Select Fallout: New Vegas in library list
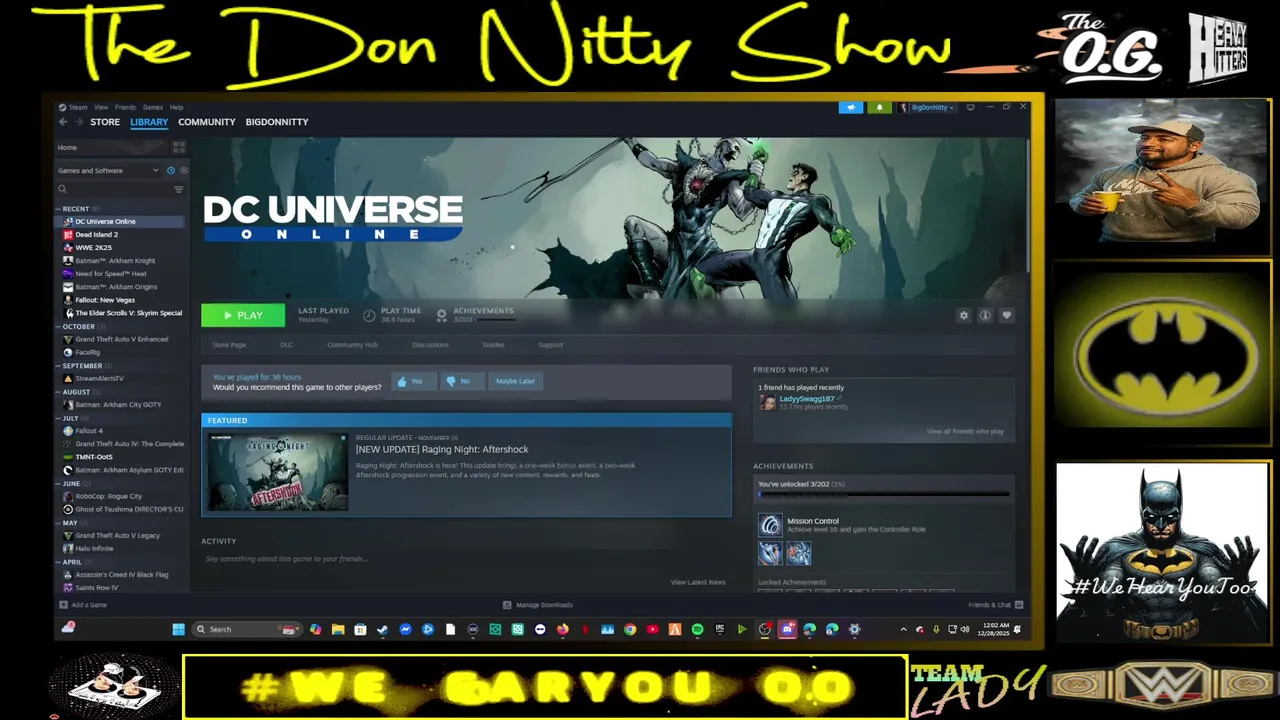1280x720 pixels. click(105, 300)
